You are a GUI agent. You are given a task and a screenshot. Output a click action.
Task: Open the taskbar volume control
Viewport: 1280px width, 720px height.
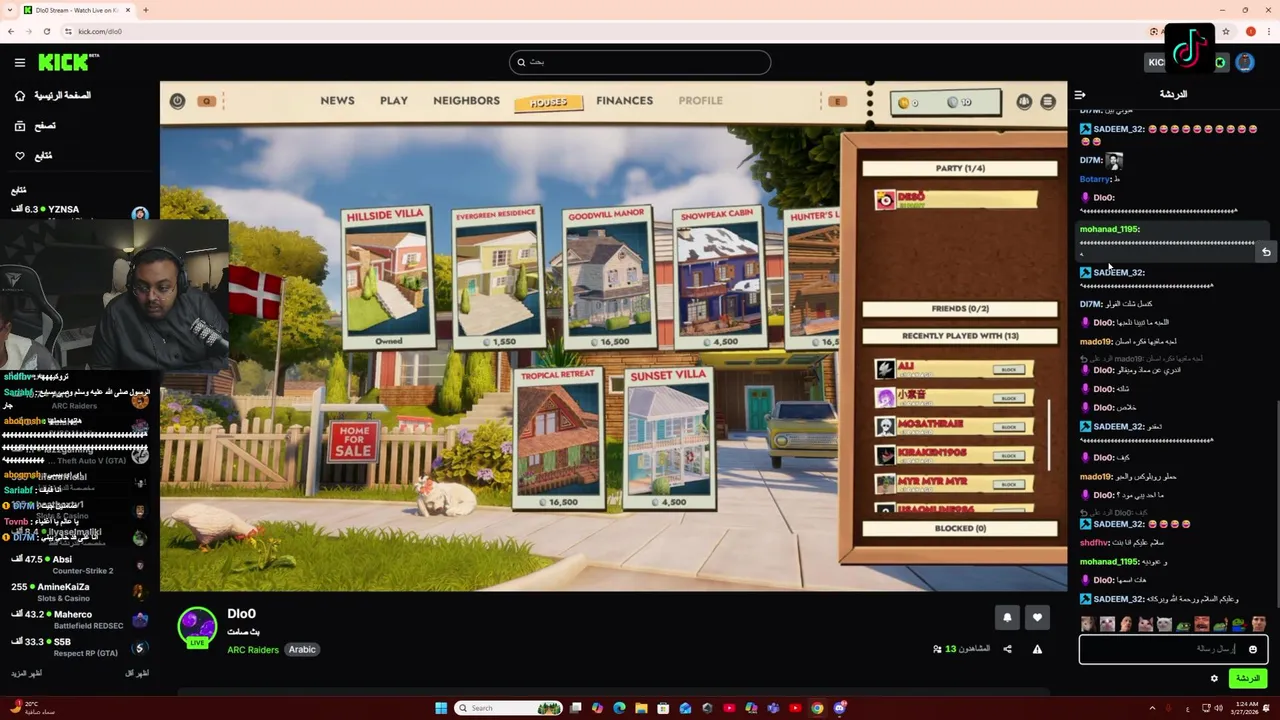(1218, 708)
